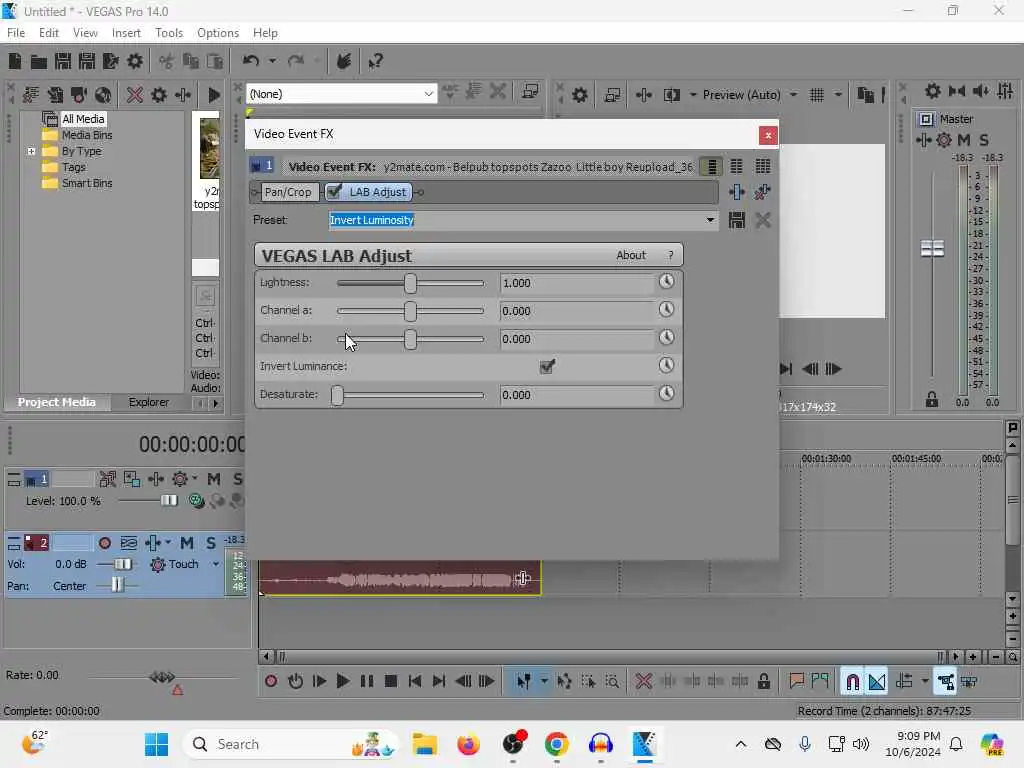The width and height of the screenshot is (1024, 768).
Task: Open the Tools menu
Action: [x=169, y=33]
